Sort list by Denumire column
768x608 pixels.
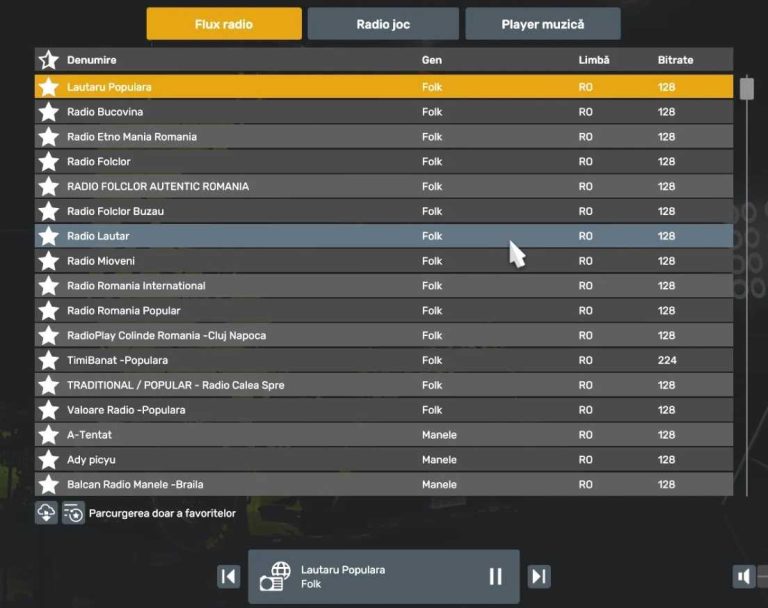(92, 60)
